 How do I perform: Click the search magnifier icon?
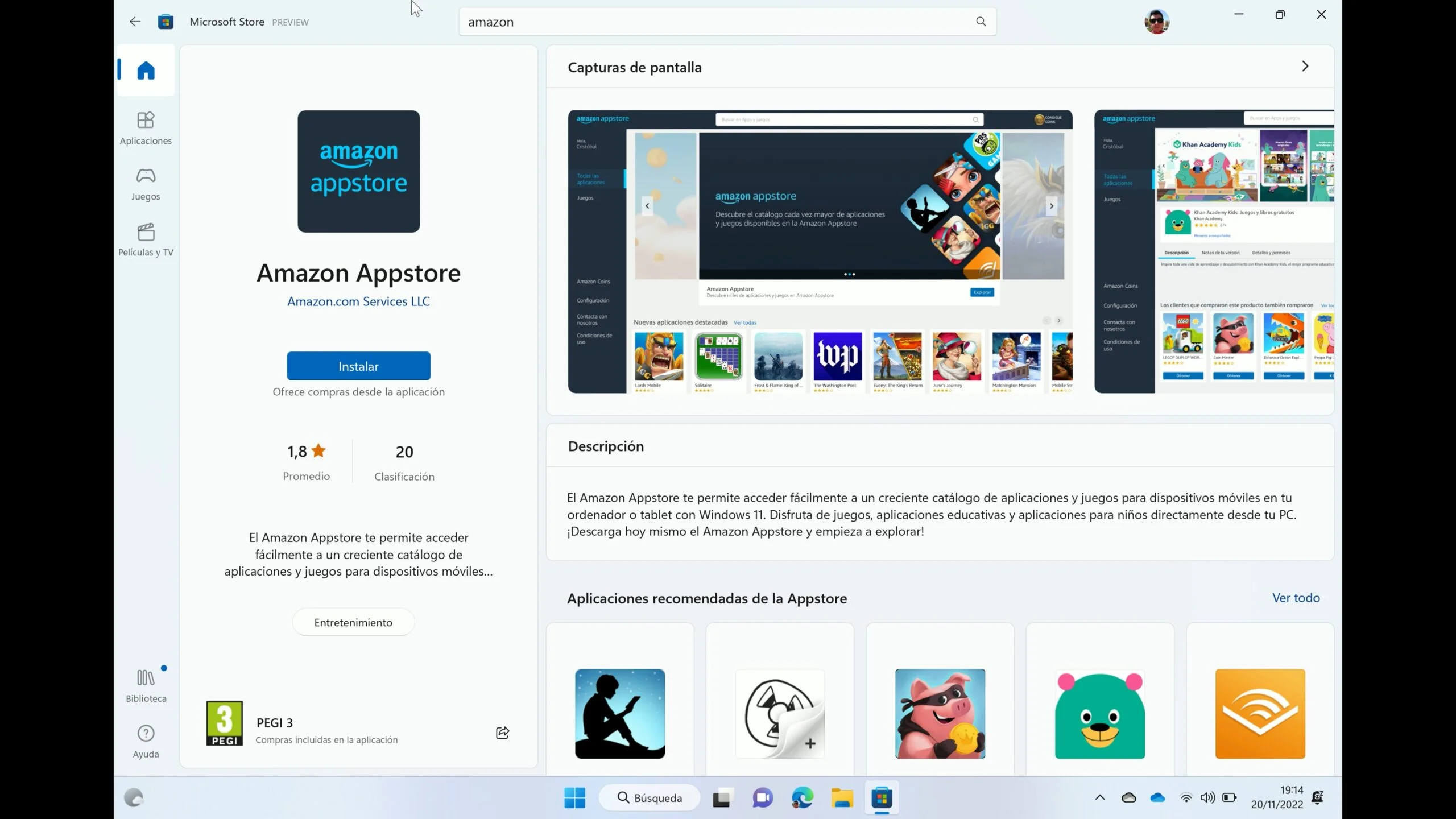981,22
